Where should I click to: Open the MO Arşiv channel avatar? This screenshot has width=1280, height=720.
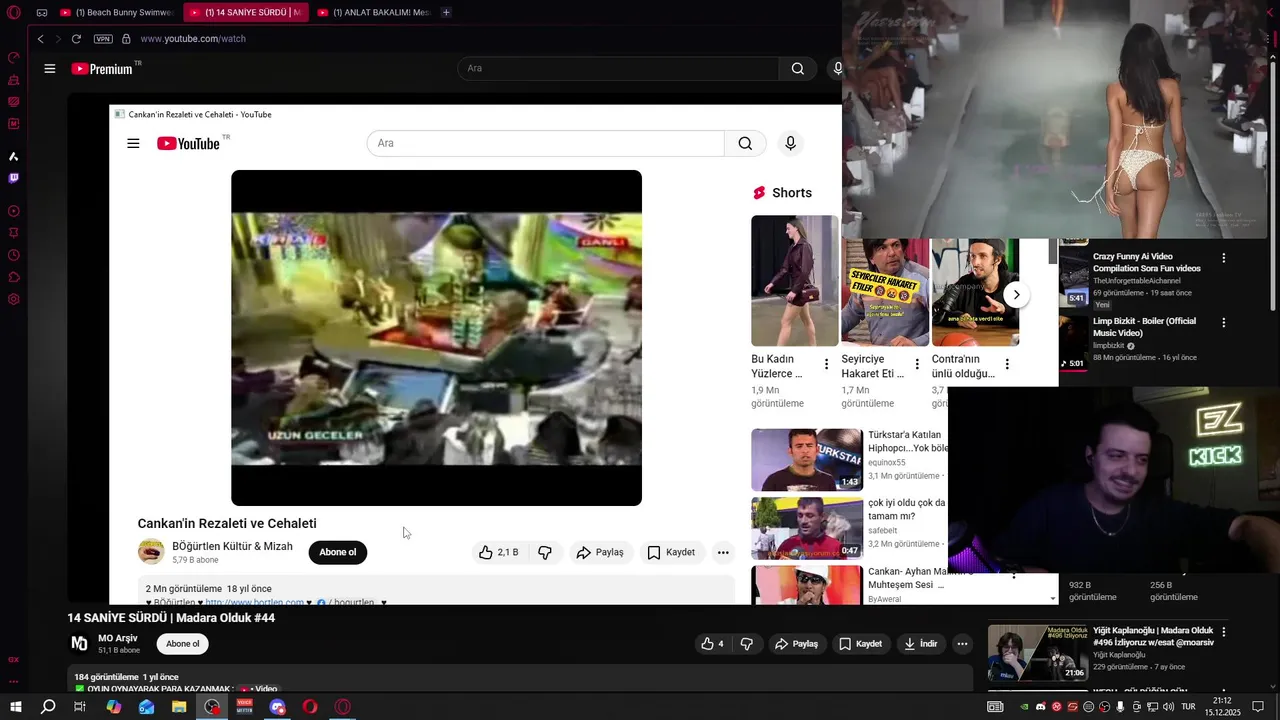click(79, 644)
